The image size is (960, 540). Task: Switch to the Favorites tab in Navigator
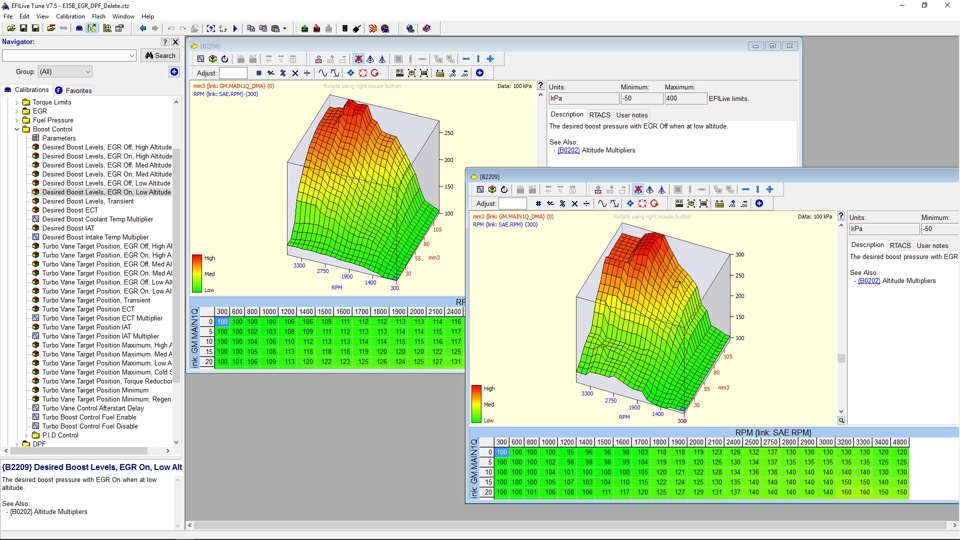click(73, 90)
